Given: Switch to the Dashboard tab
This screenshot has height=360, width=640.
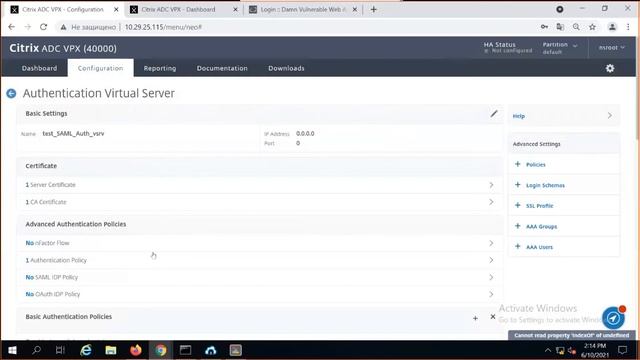Looking at the screenshot, I should (40, 68).
